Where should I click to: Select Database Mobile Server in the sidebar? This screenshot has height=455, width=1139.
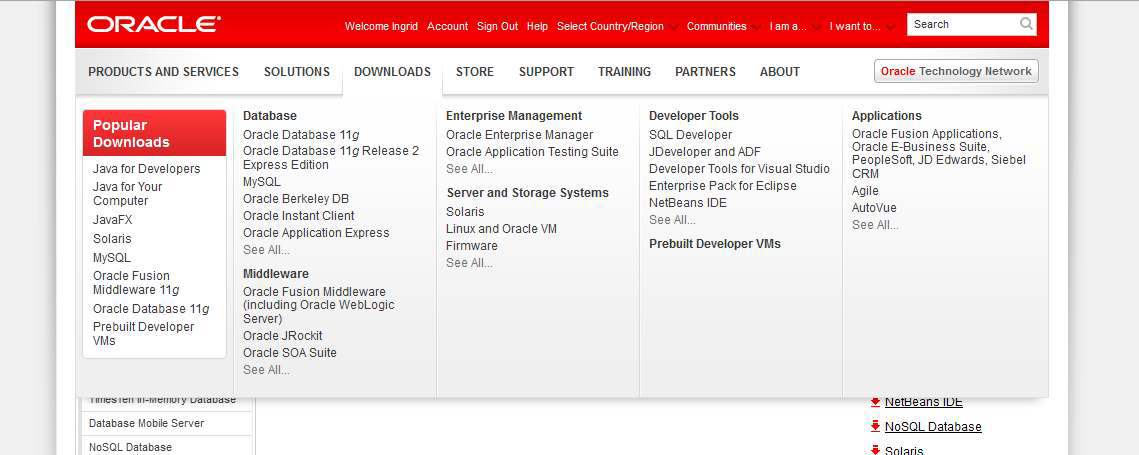146,423
